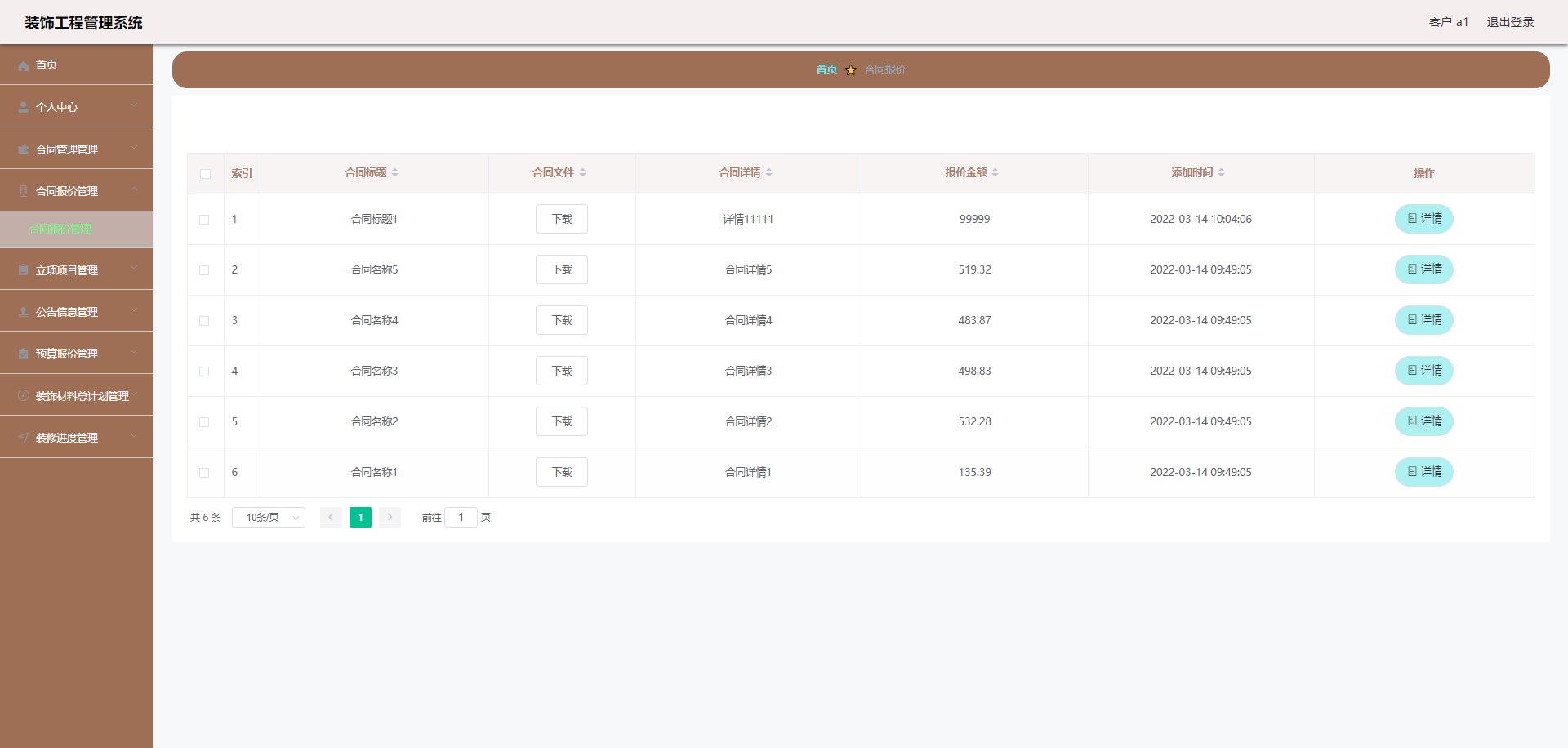View 详情 for 合同名称3 row
Image resolution: width=1568 pixels, height=748 pixels.
tap(1424, 371)
